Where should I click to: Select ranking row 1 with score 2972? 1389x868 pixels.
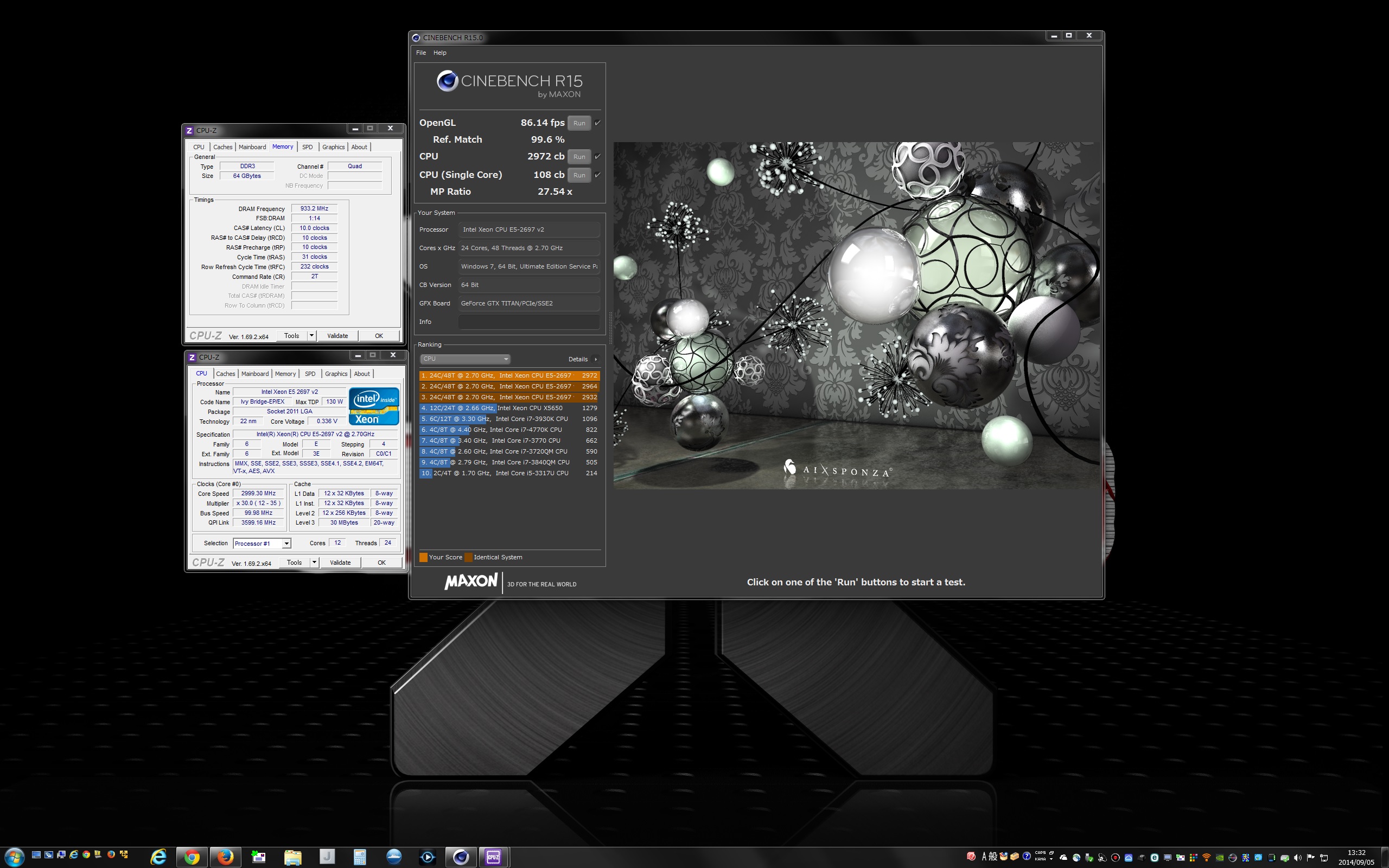point(509,375)
